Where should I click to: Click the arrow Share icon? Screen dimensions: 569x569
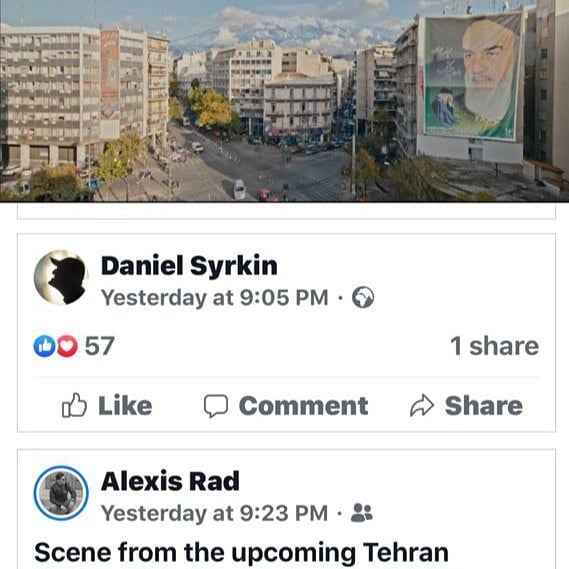[x=422, y=405]
